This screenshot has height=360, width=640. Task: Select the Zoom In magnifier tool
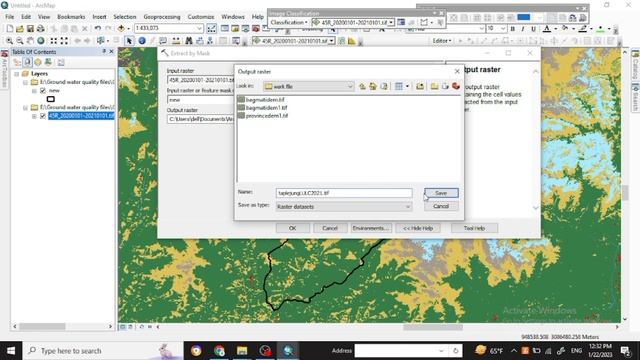[9, 41]
